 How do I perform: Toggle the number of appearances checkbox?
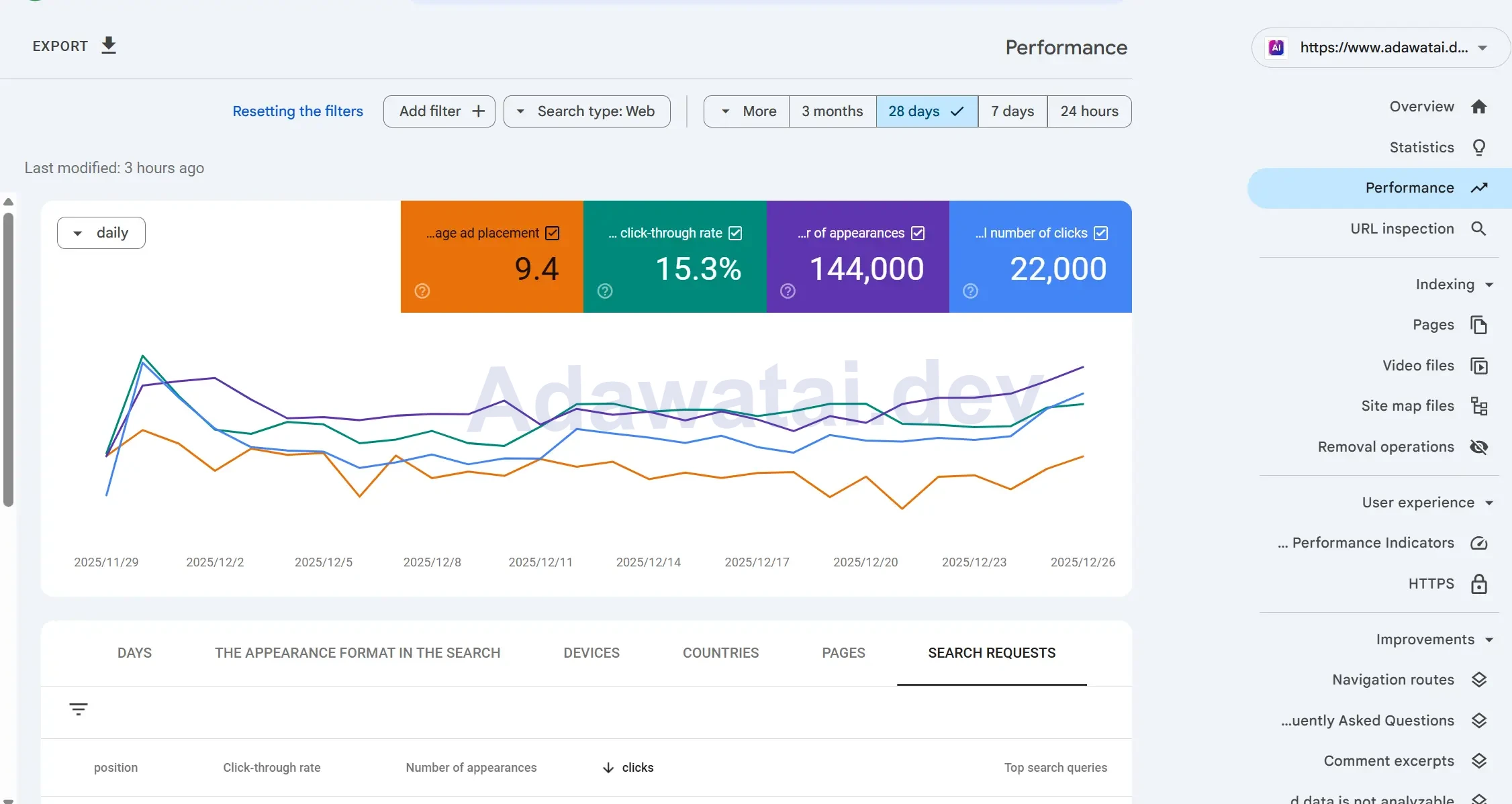918,233
